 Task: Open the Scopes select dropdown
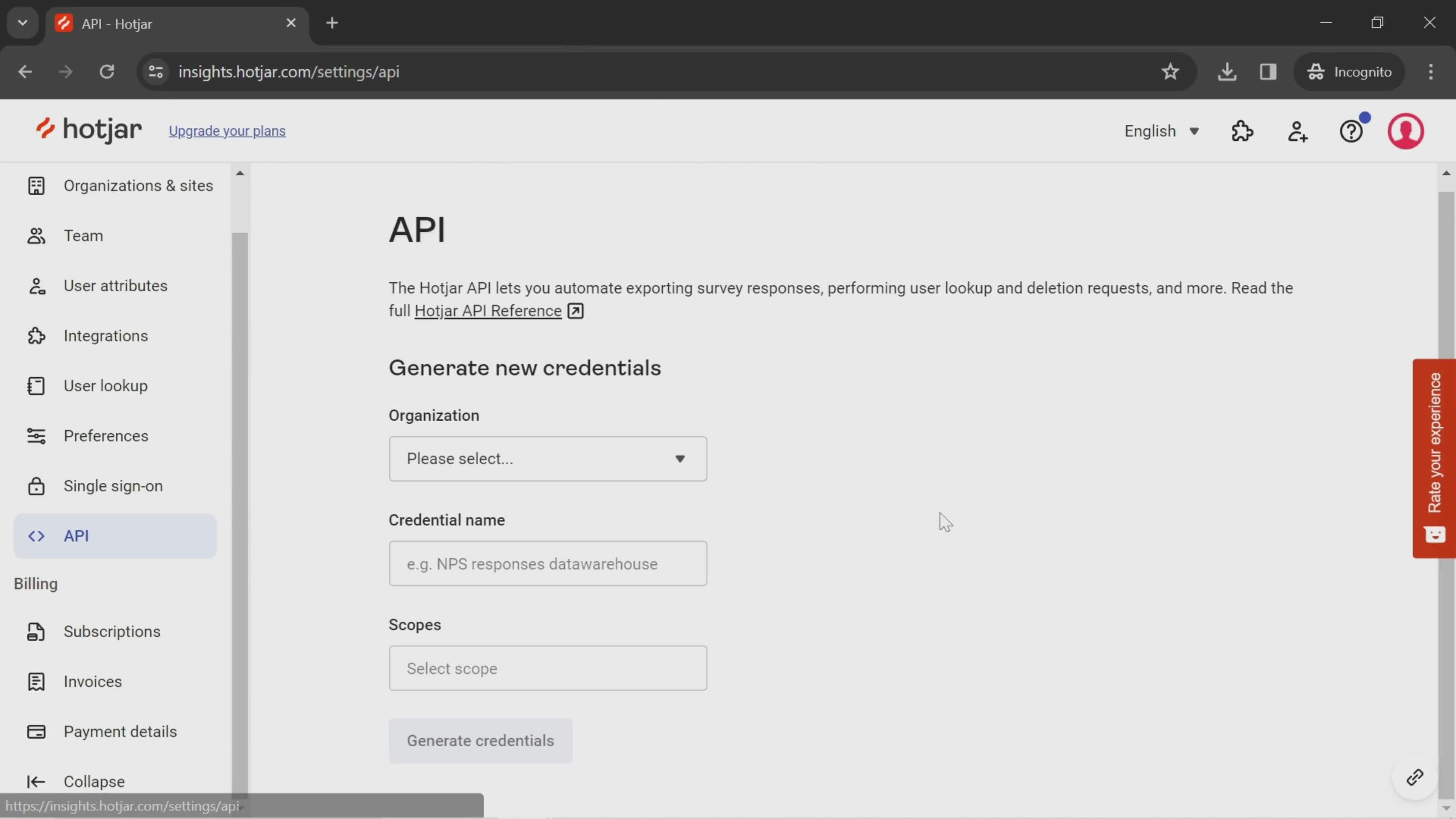(548, 668)
